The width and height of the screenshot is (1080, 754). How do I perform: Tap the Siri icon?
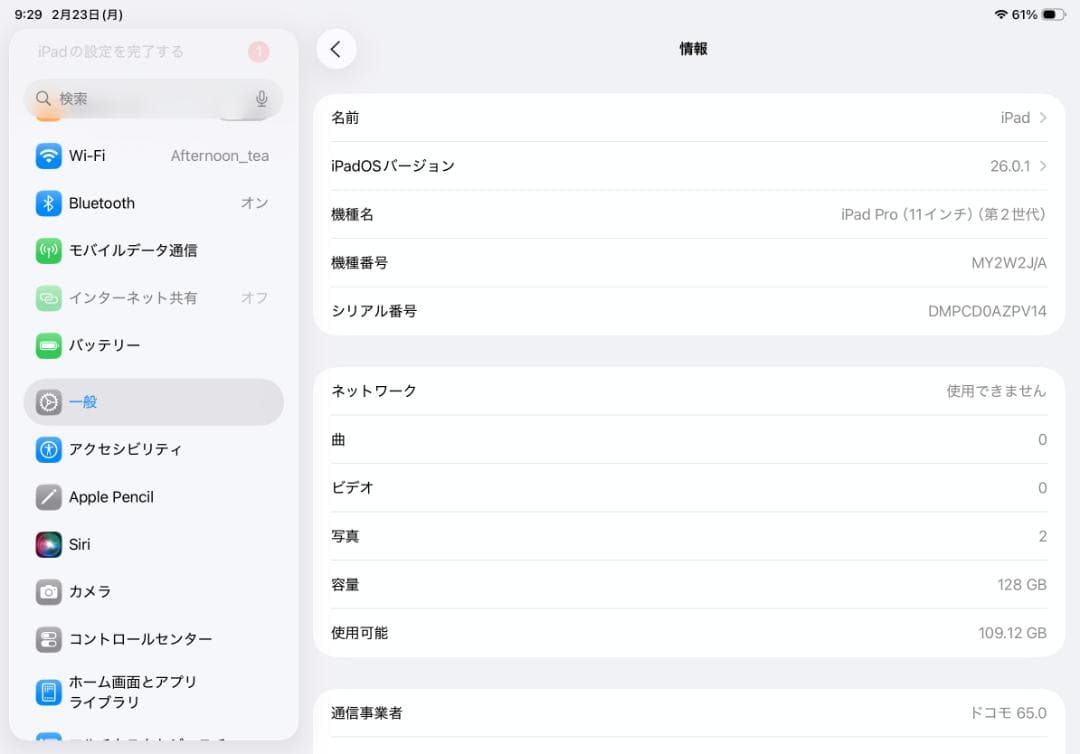[x=48, y=545]
